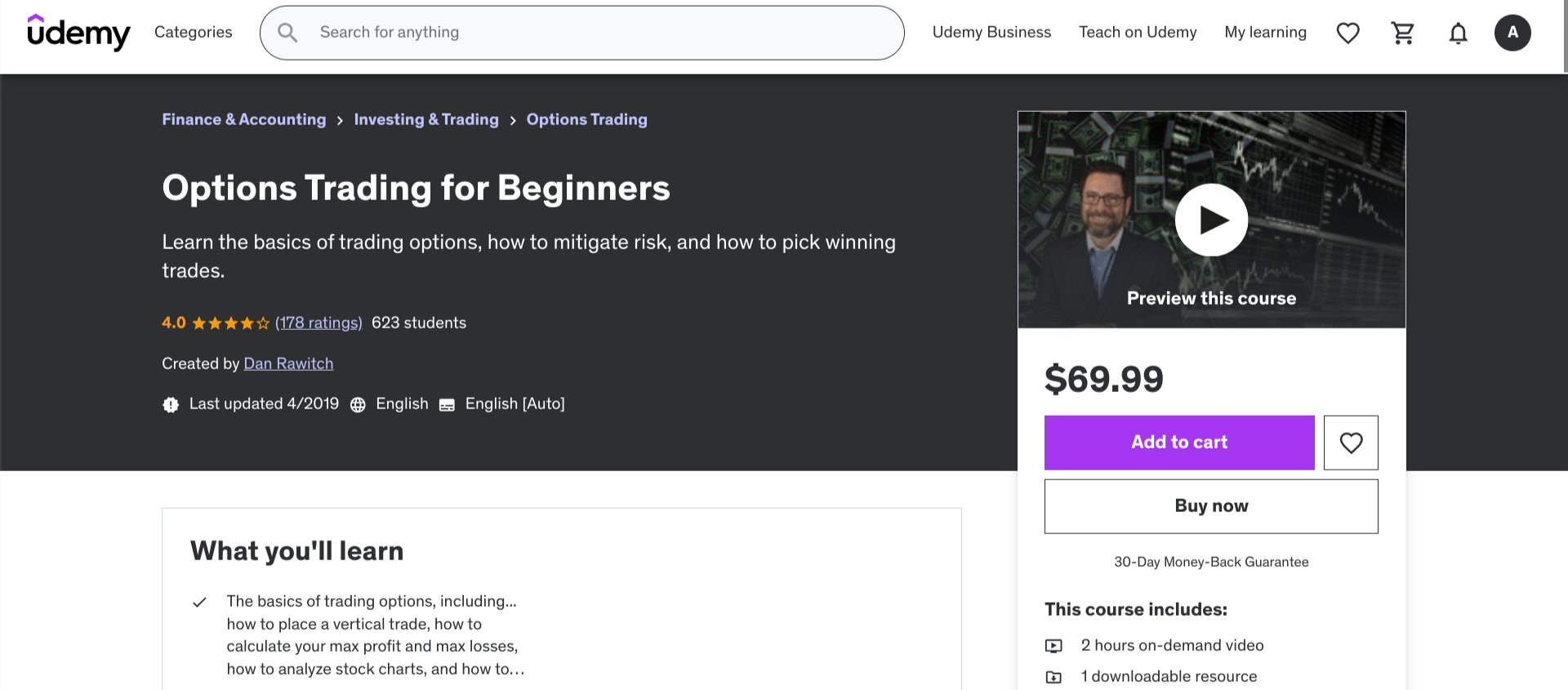Click the Buy now button
Image resolution: width=1568 pixels, height=690 pixels.
[x=1210, y=505]
